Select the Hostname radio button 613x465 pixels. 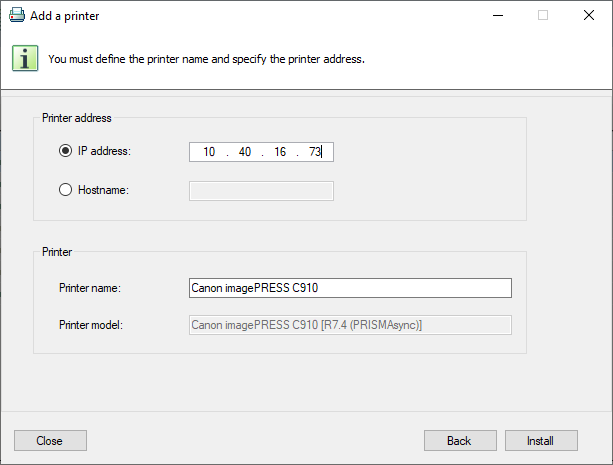(x=66, y=189)
